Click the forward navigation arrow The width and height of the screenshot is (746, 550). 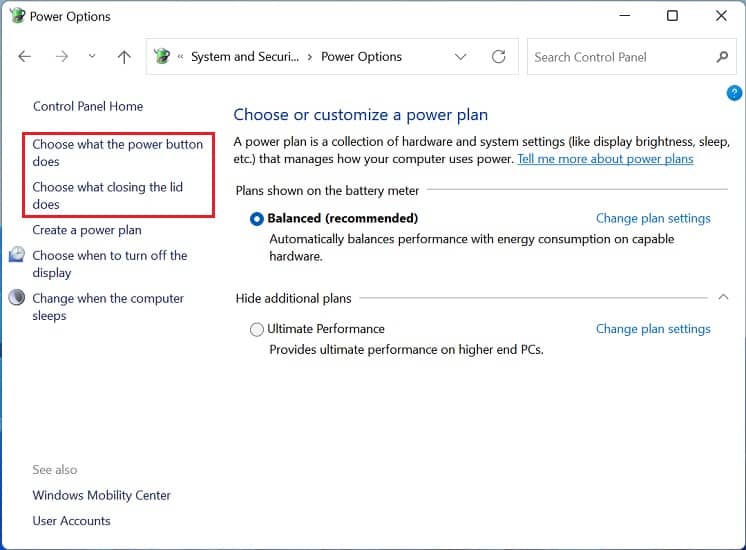pyautogui.click(x=62, y=57)
